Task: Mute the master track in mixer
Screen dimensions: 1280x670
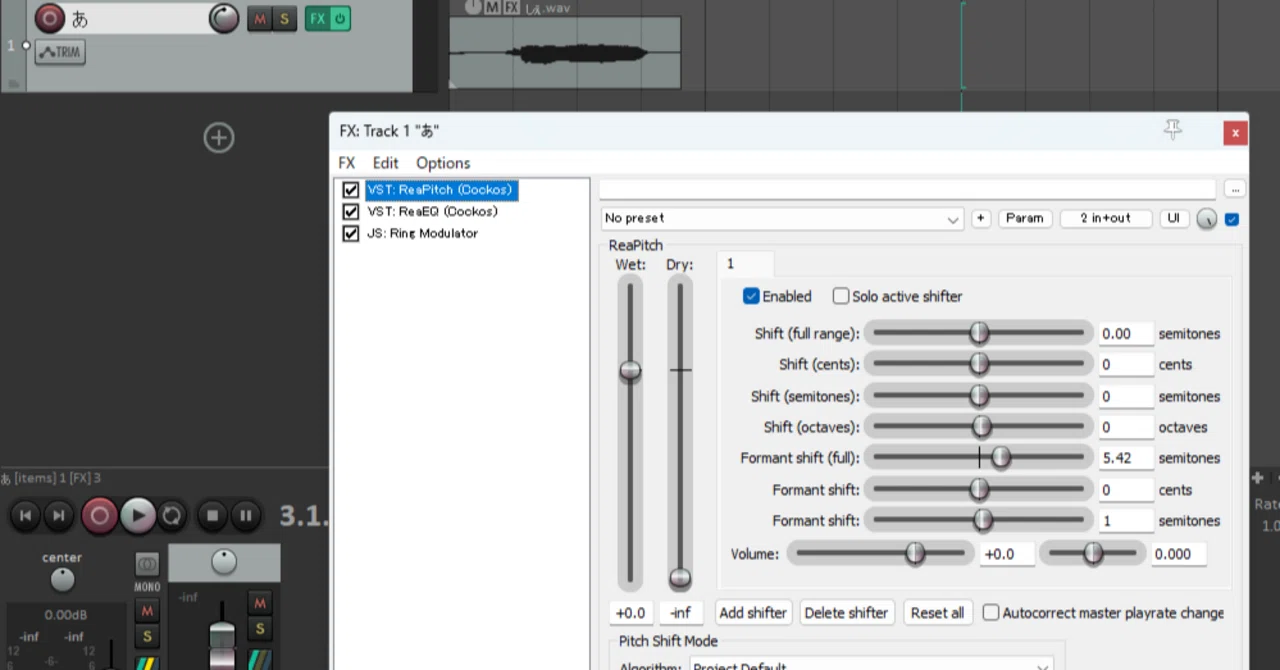Action: tap(147, 610)
